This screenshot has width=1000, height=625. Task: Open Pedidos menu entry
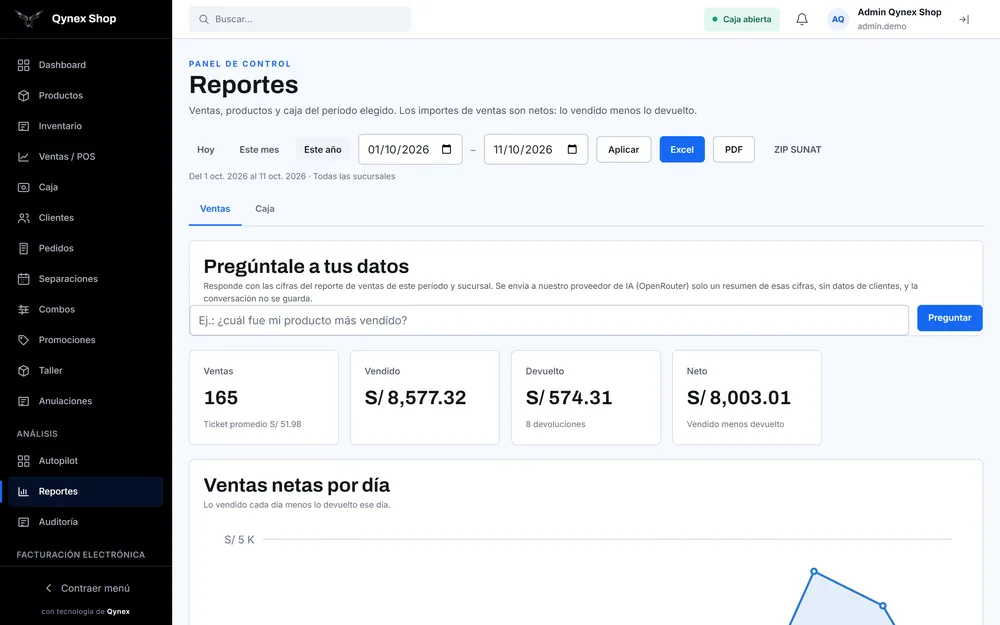[85, 249]
